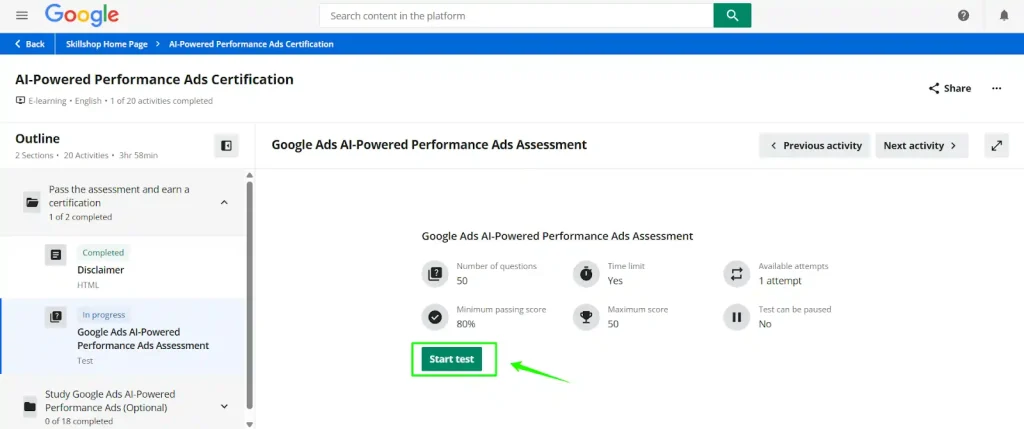Open Skillshop Home Page breadcrumb
This screenshot has width=1024, height=429.
(x=106, y=44)
